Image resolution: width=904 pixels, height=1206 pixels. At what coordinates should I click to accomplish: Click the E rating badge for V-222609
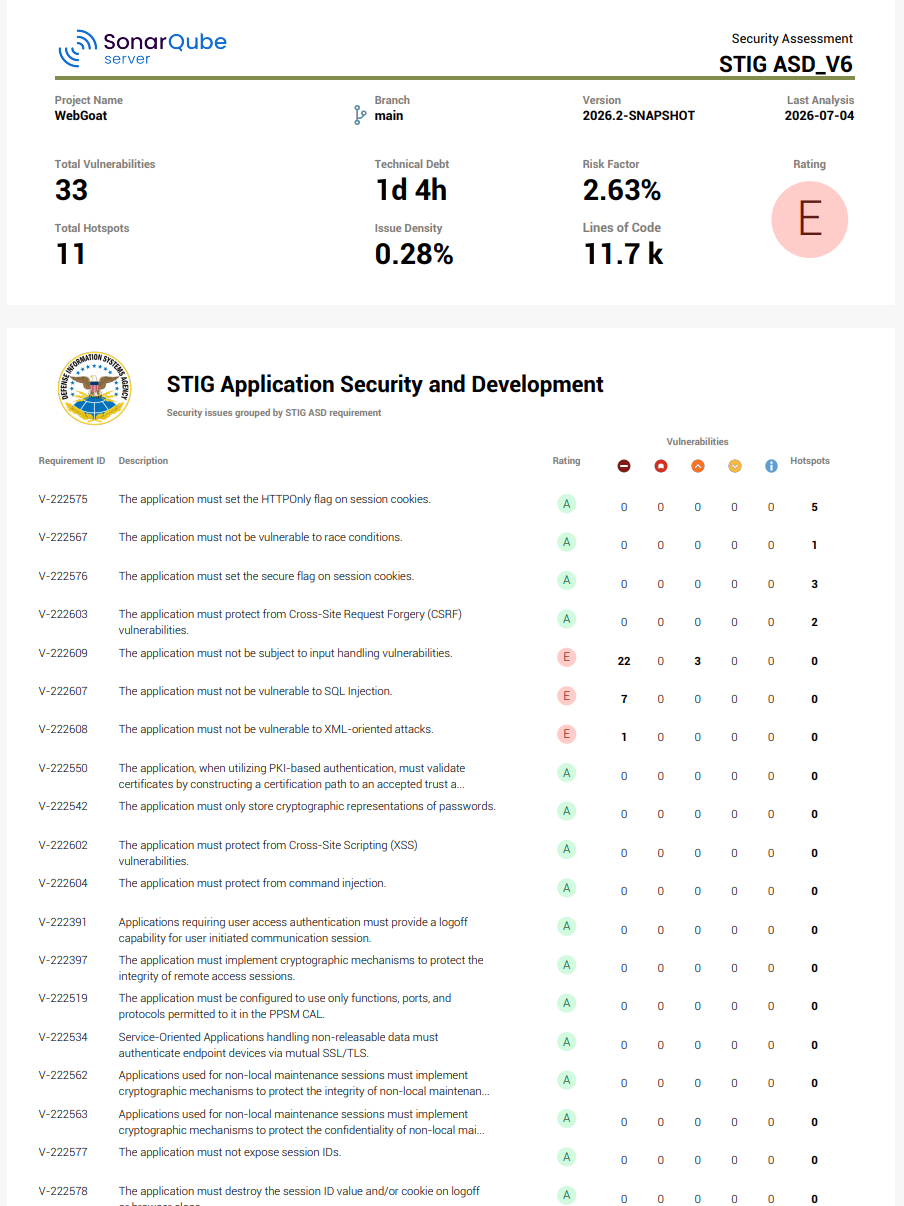coord(567,657)
